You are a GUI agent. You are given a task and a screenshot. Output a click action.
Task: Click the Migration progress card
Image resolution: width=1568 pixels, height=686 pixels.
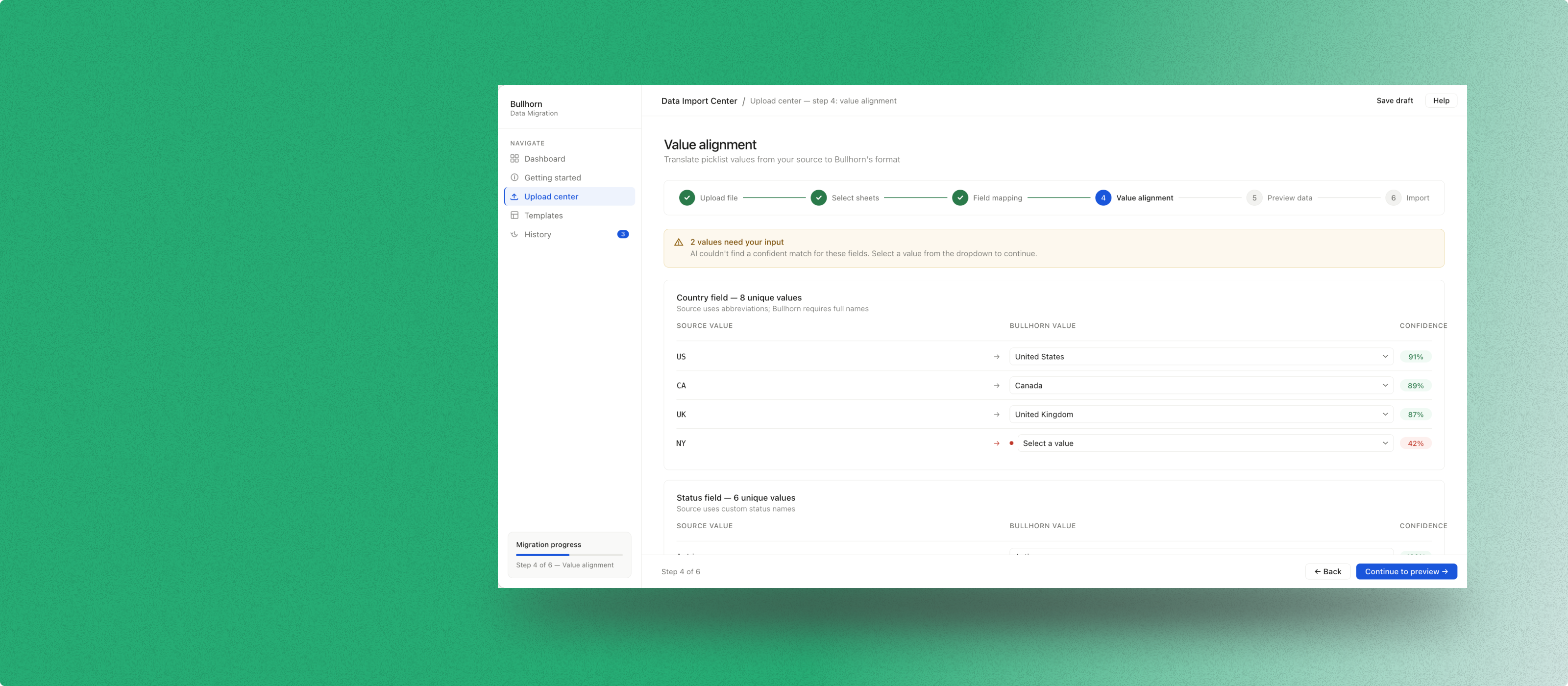(x=569, y=555)
